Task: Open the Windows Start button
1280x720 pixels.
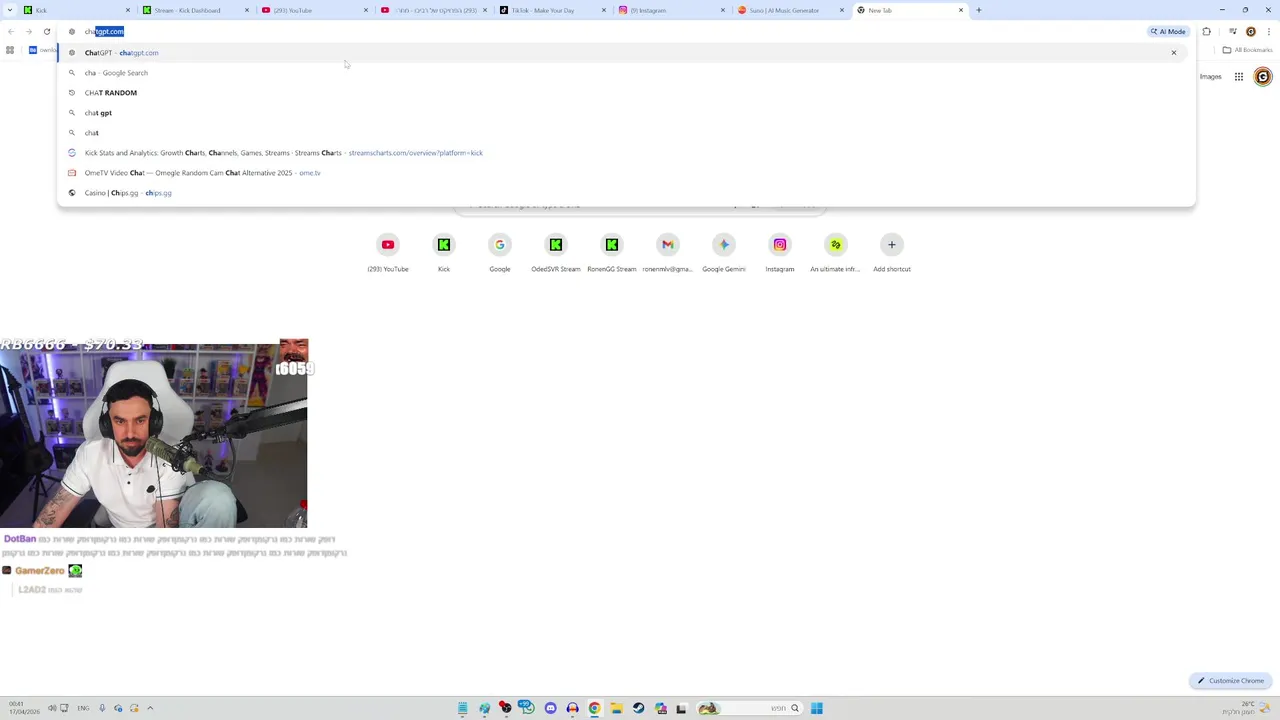Action: point(817,708)
